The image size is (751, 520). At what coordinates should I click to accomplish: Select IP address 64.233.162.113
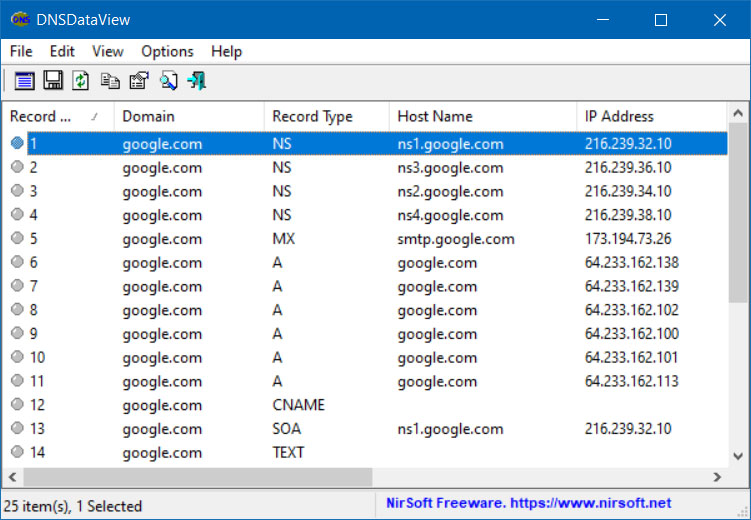(x=632, y=381)
